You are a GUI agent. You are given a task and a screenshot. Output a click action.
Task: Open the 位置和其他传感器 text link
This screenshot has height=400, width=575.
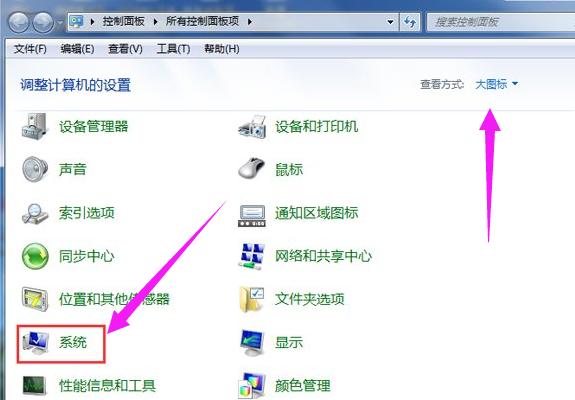114,299
